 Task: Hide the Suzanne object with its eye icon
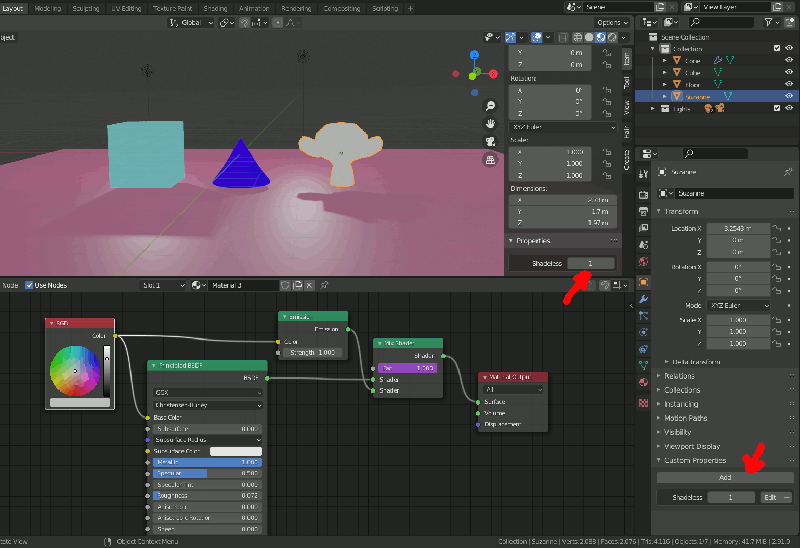(789, 96)
